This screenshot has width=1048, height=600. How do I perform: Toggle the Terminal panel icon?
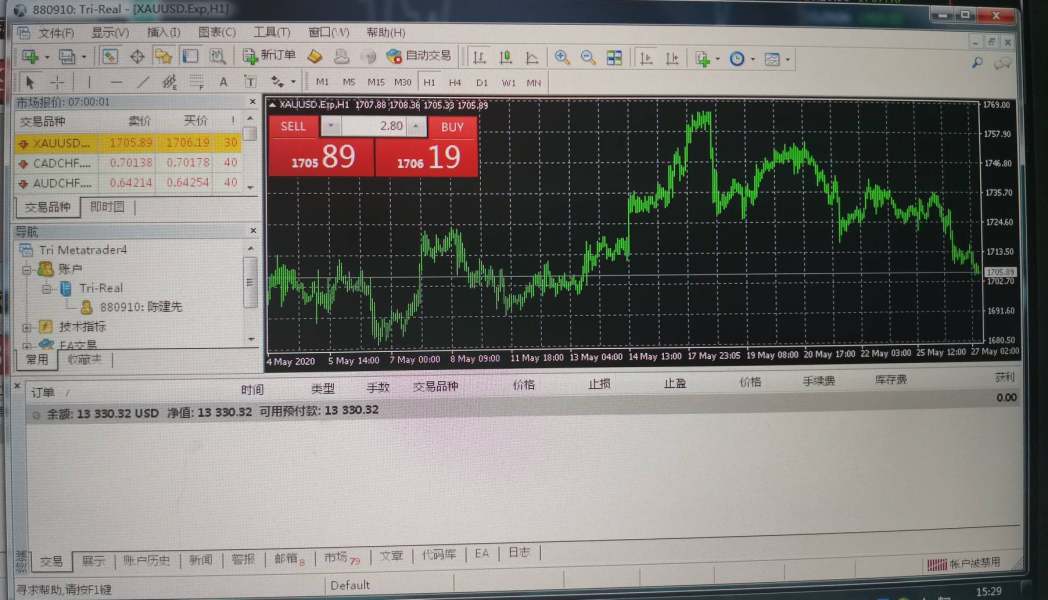(190, 57)
